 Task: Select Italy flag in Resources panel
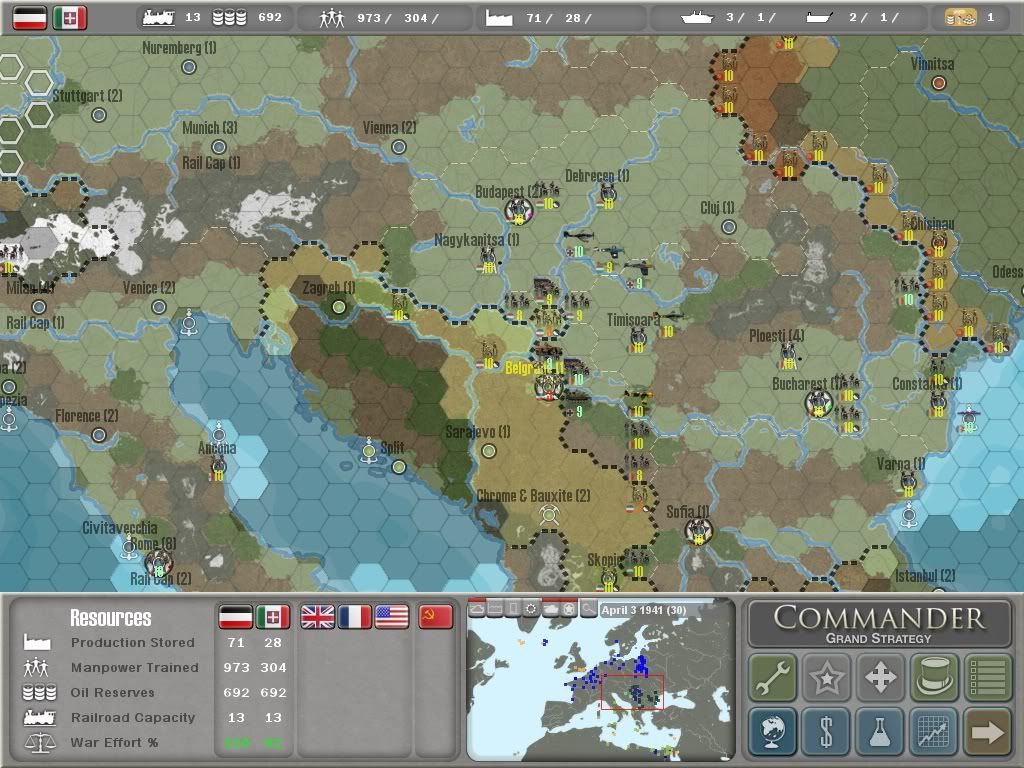pos(272,616)
